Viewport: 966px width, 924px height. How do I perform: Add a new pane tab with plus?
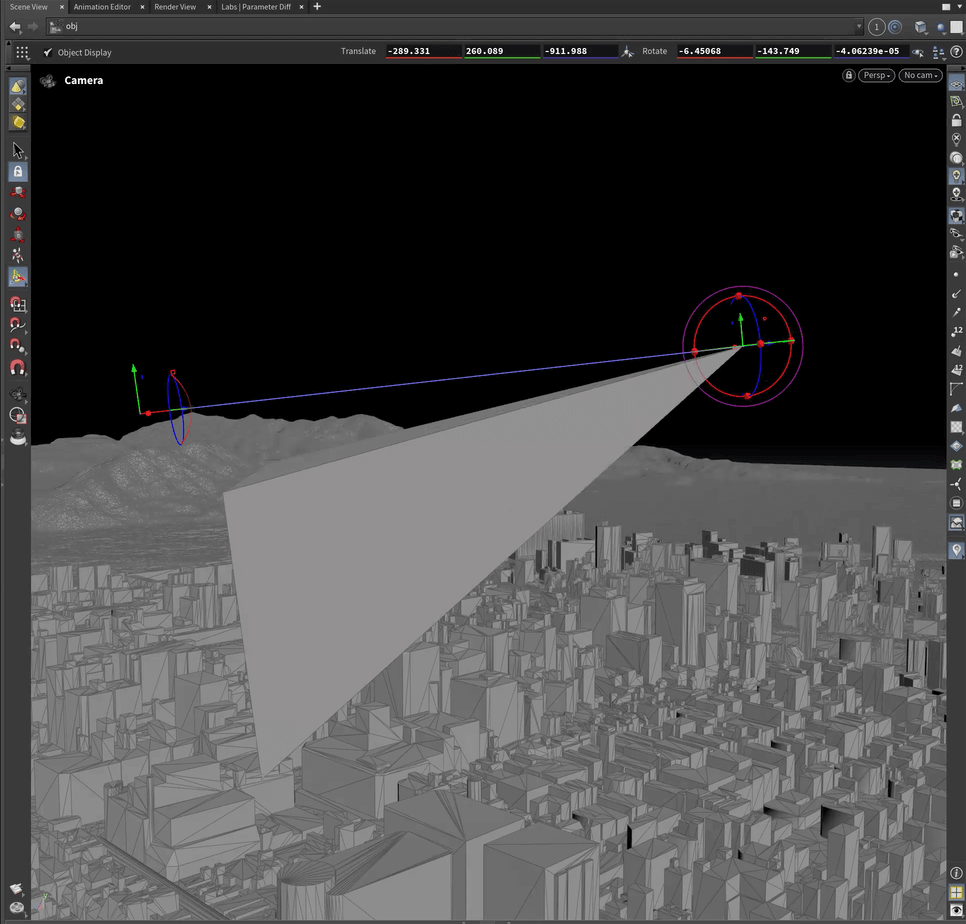coord(317,7)
